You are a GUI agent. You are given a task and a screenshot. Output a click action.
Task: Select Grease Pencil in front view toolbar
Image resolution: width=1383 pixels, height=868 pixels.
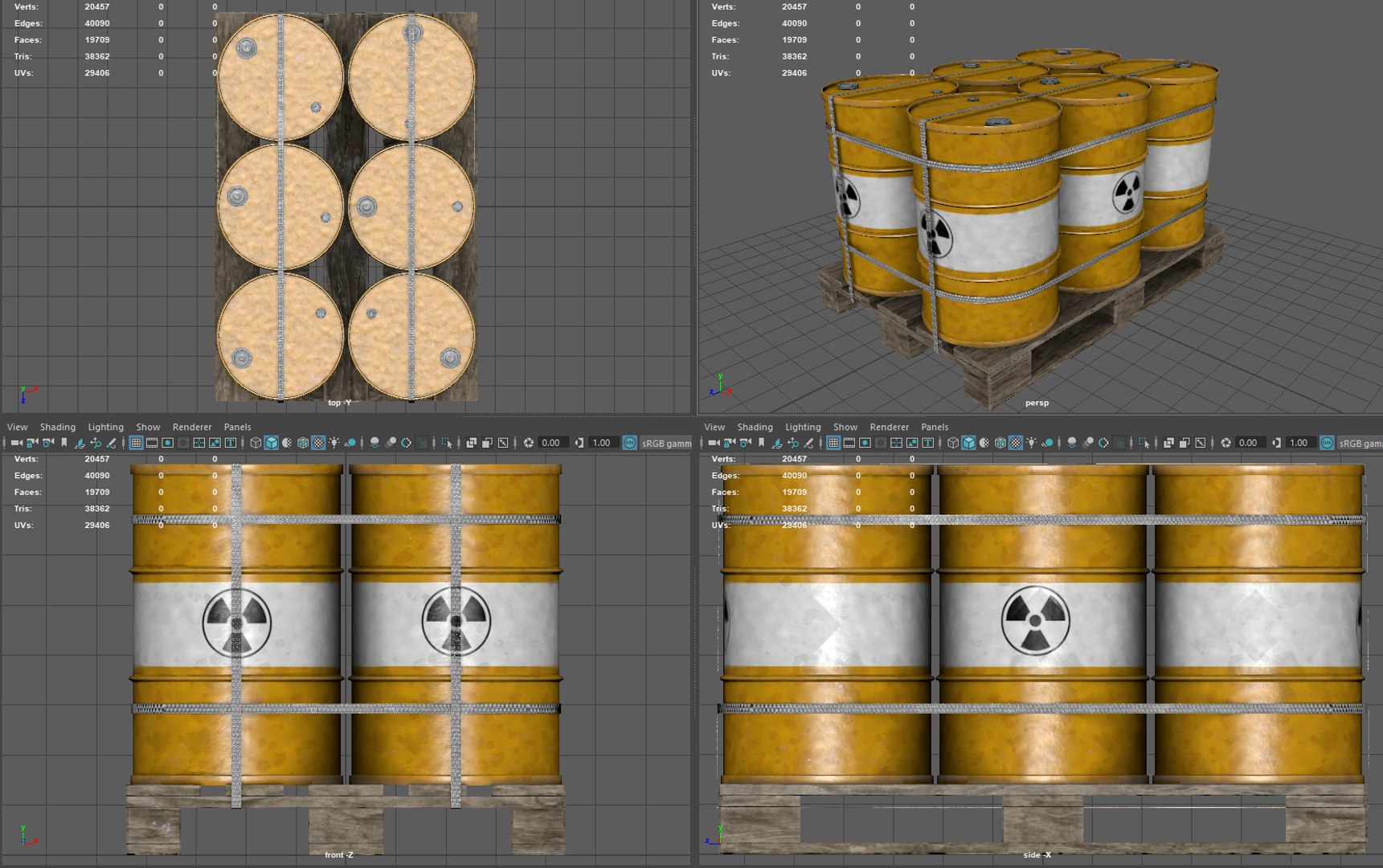tap(112, 443)
